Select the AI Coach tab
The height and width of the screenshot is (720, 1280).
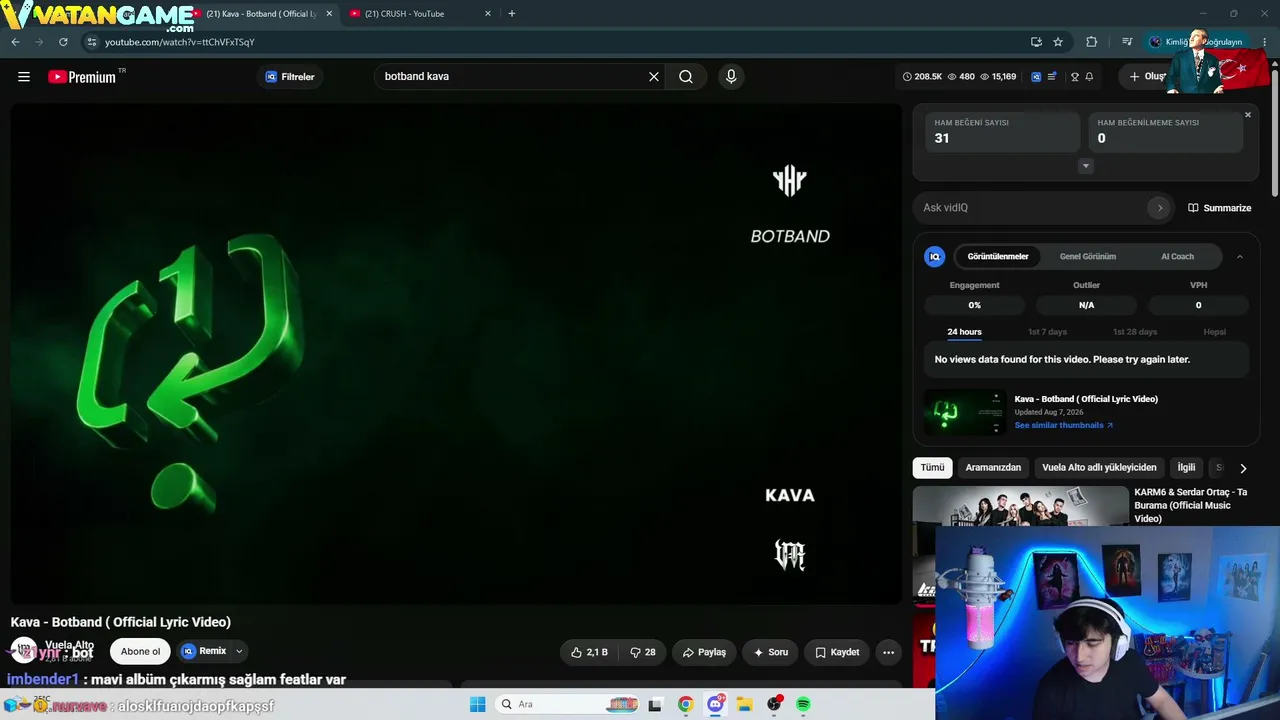pyautogui.click(x=1177, y=257)
